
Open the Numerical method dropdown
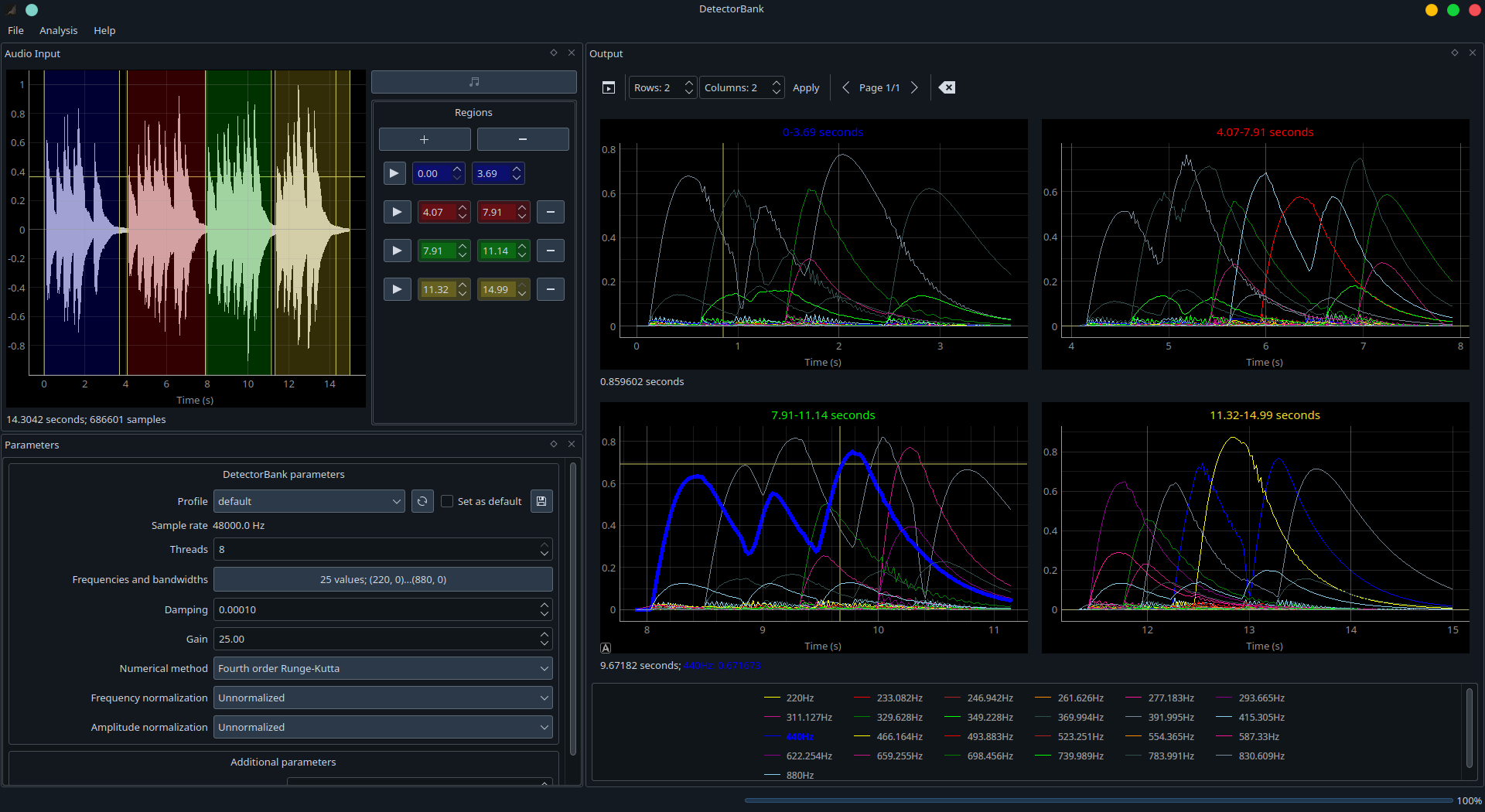pos(383,668)
